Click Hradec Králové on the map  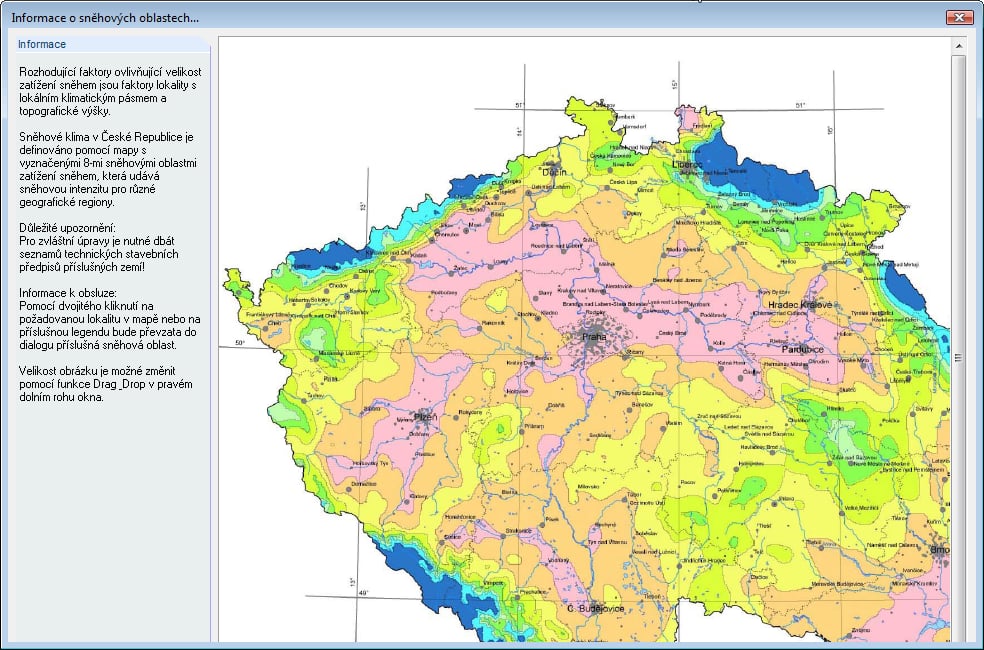pyautogui.click(x=800, y=305)
